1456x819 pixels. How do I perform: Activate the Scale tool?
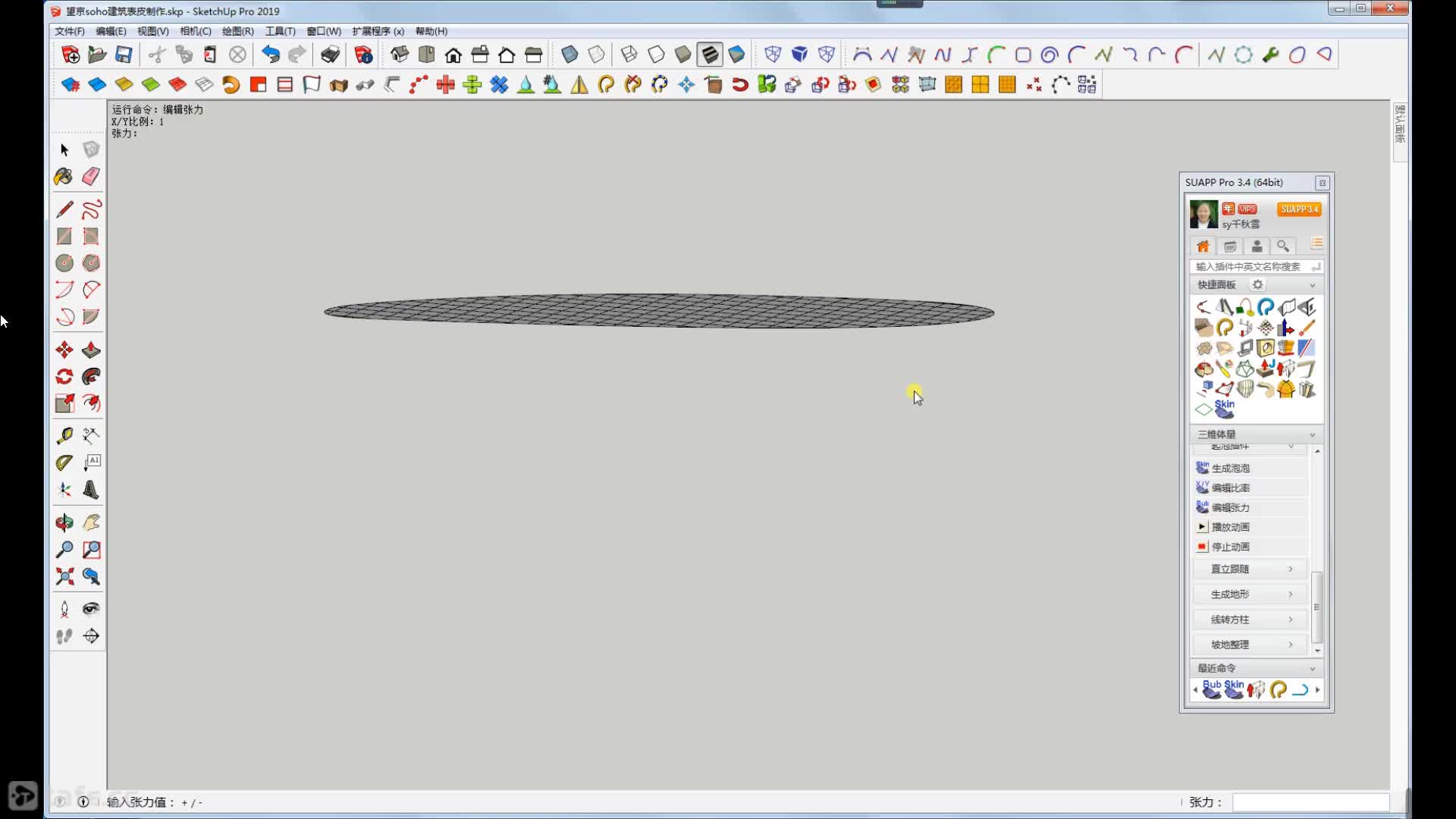(64, 403)
